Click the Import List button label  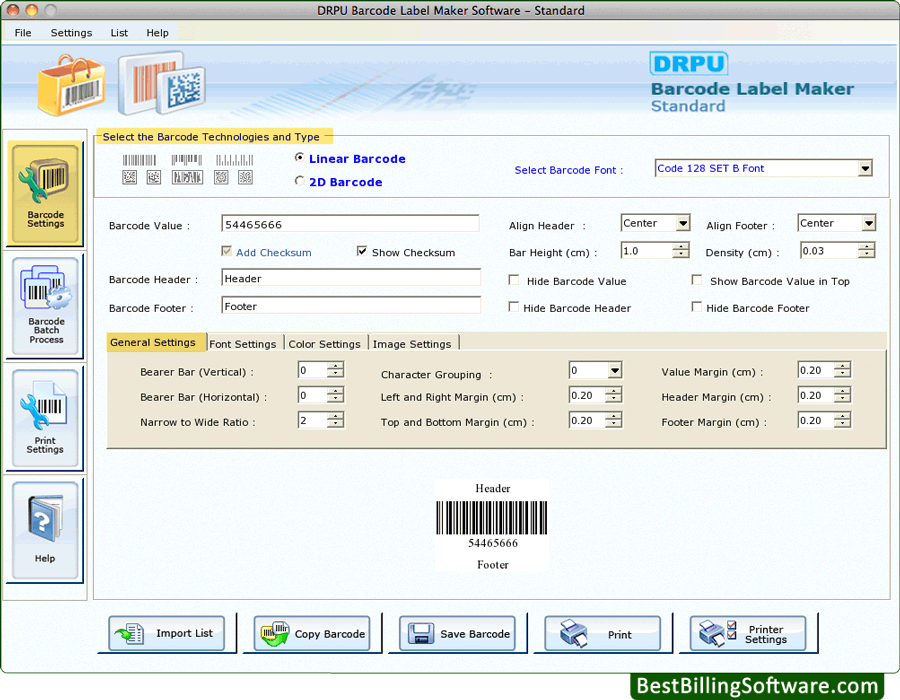[184, 633]
